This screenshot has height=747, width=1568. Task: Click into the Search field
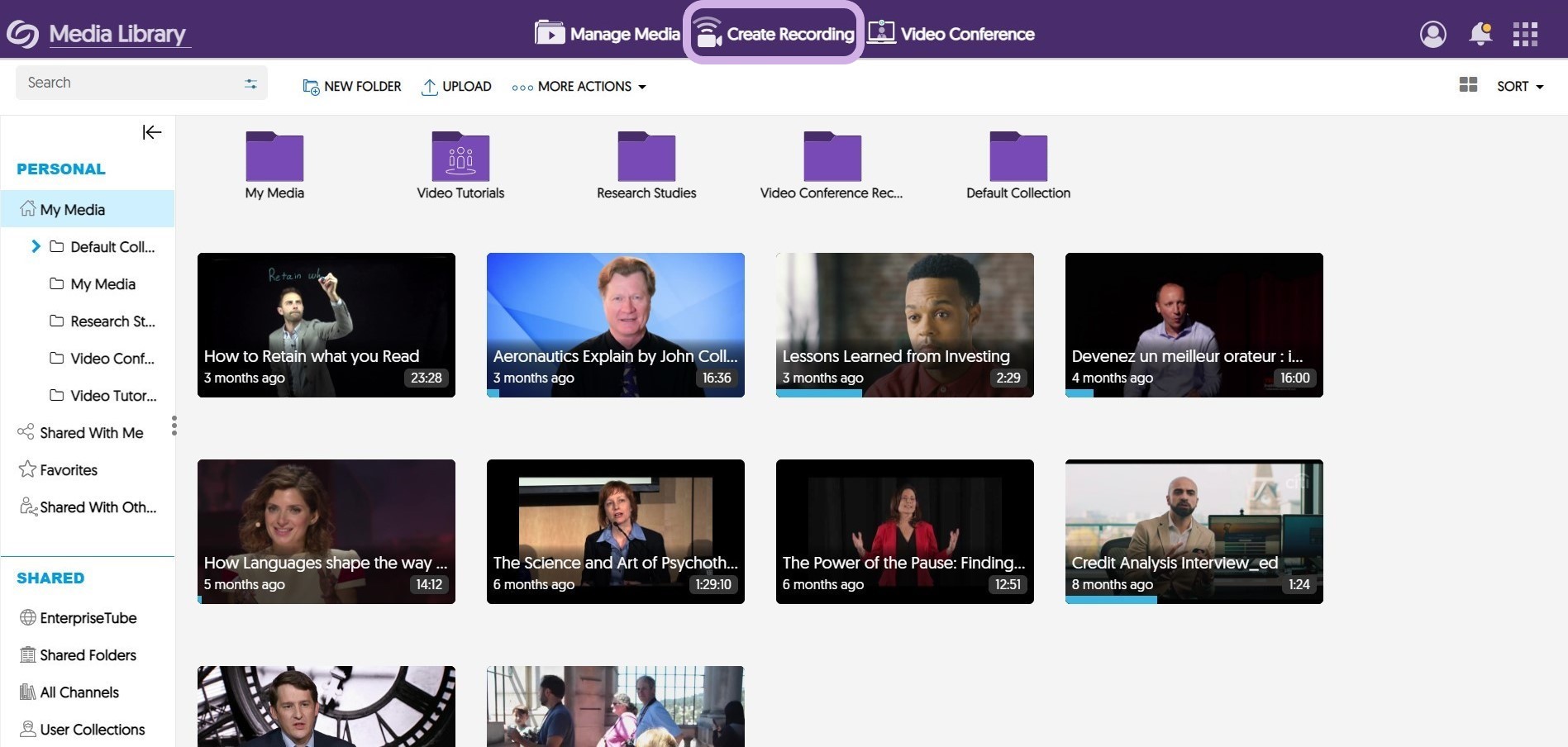(x=141, y=83)
